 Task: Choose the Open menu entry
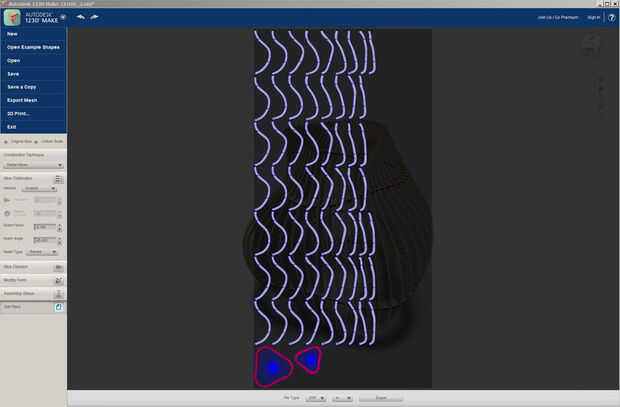(33, 61)
